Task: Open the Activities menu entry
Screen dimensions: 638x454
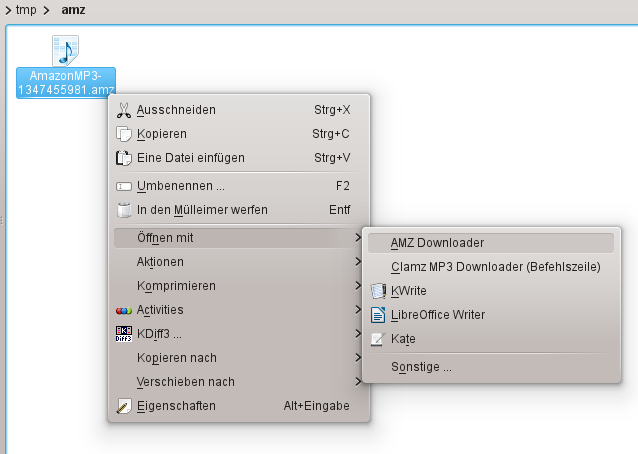Action: point(239,310)
